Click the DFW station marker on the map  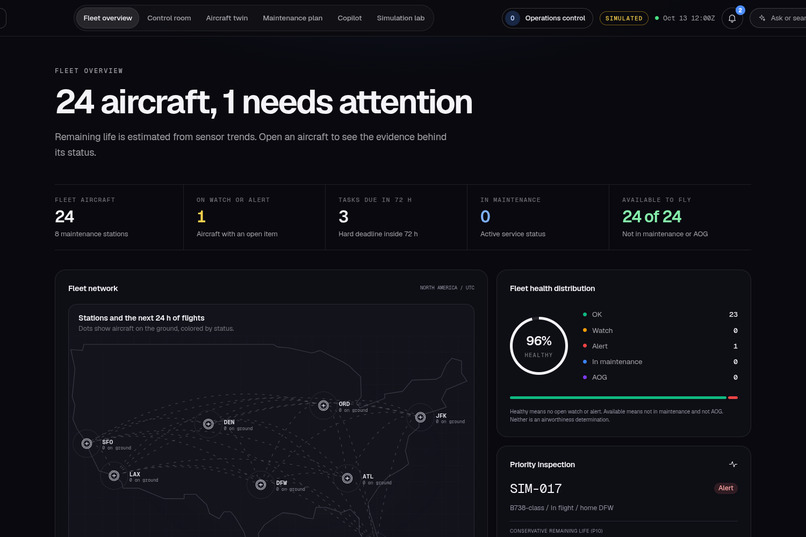pos(261,485)
